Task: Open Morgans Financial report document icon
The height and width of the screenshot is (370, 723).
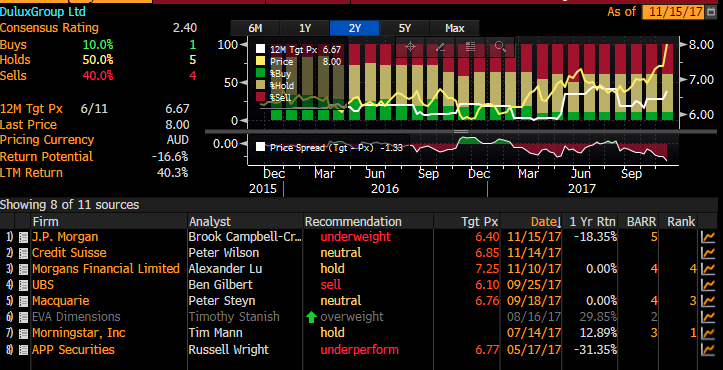Action: point(23,270)
